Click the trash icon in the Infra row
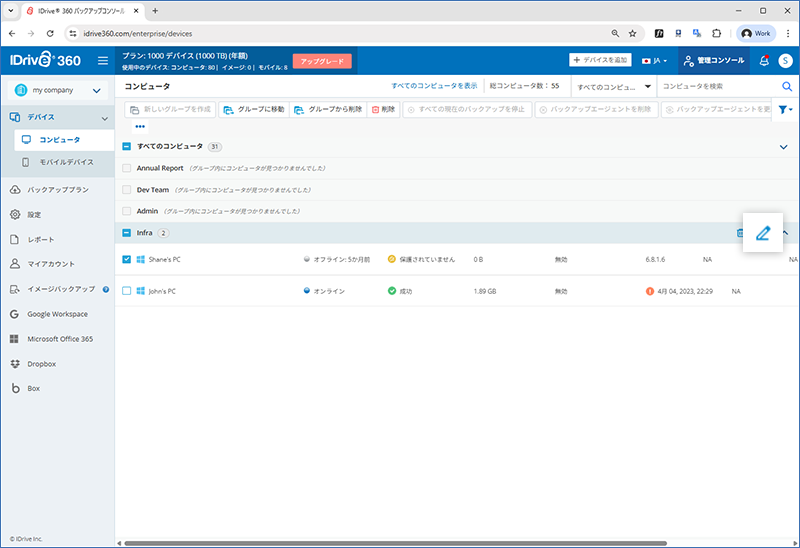This screenshot has width=800, height=548. tap(740, 233)
